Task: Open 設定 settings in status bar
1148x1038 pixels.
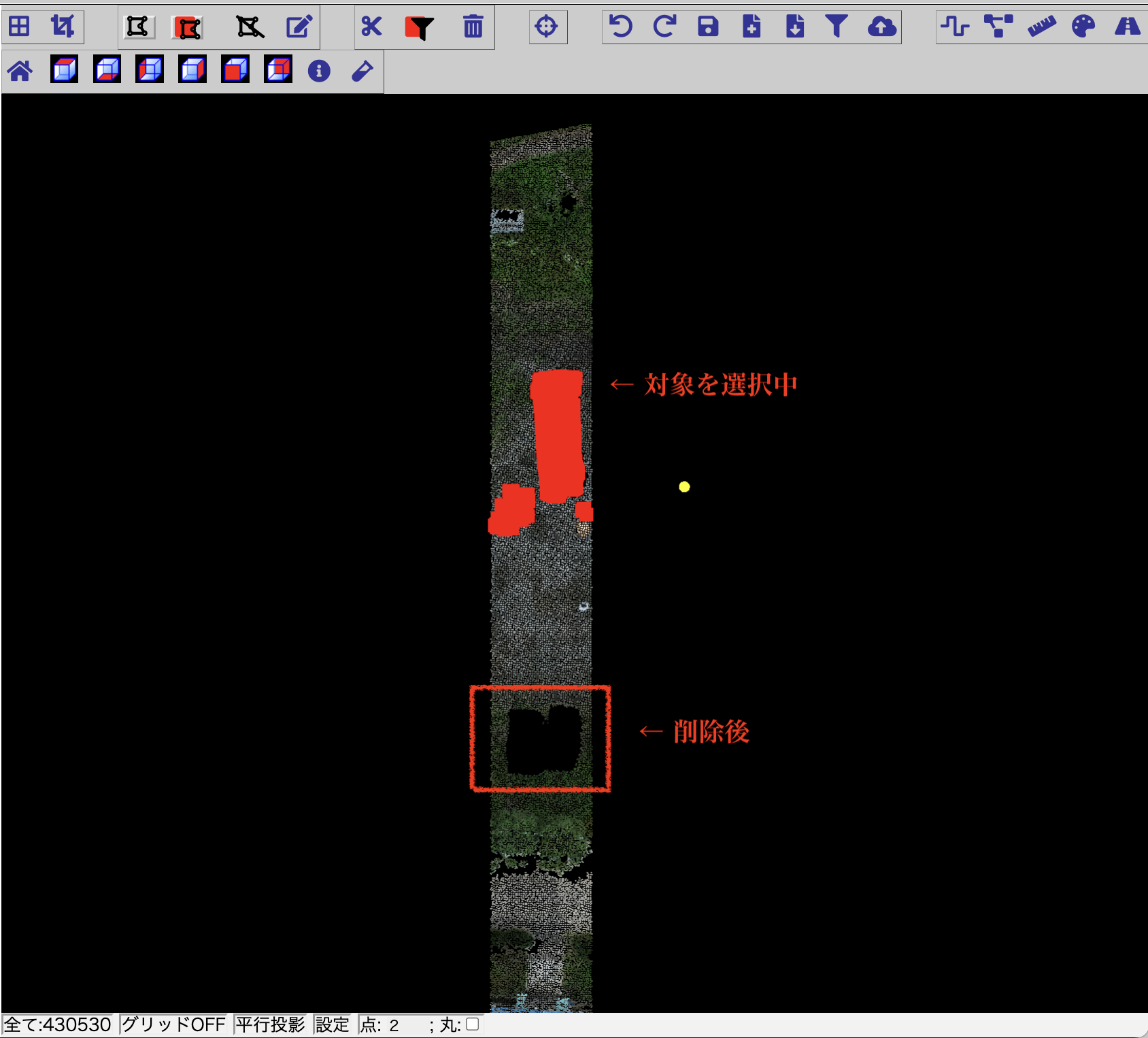Action: 332,1024
